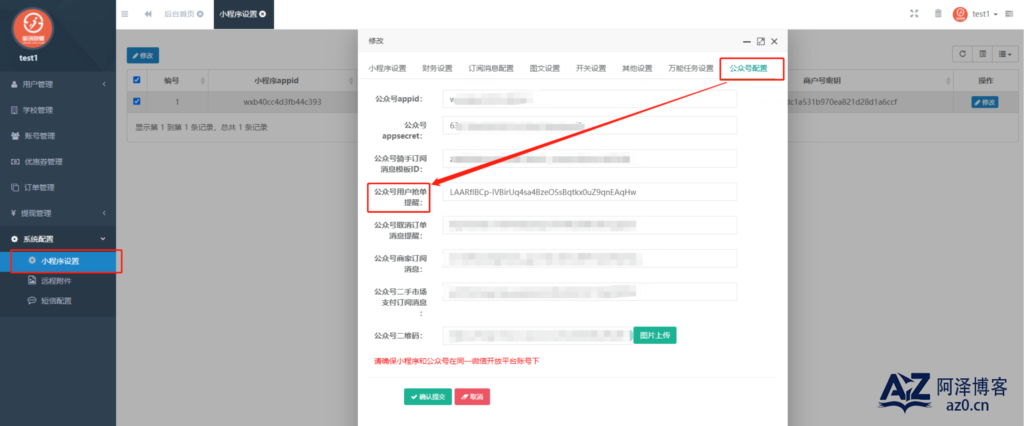
Task: Sort by the 小程序appid column header
Action: pyautogui.click(x=281, y=80)
